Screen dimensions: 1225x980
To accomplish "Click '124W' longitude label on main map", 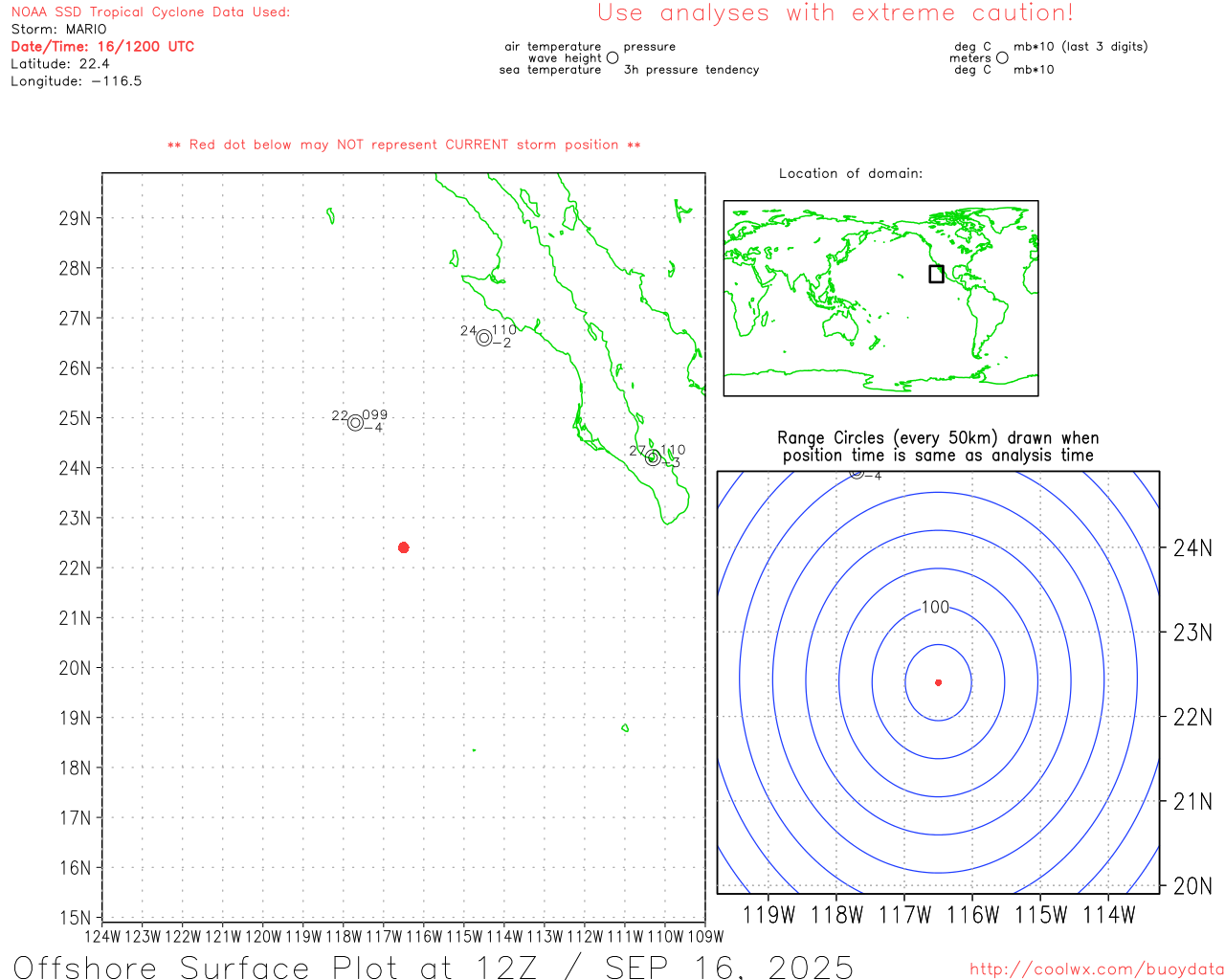I will click(x=103, y=936).
